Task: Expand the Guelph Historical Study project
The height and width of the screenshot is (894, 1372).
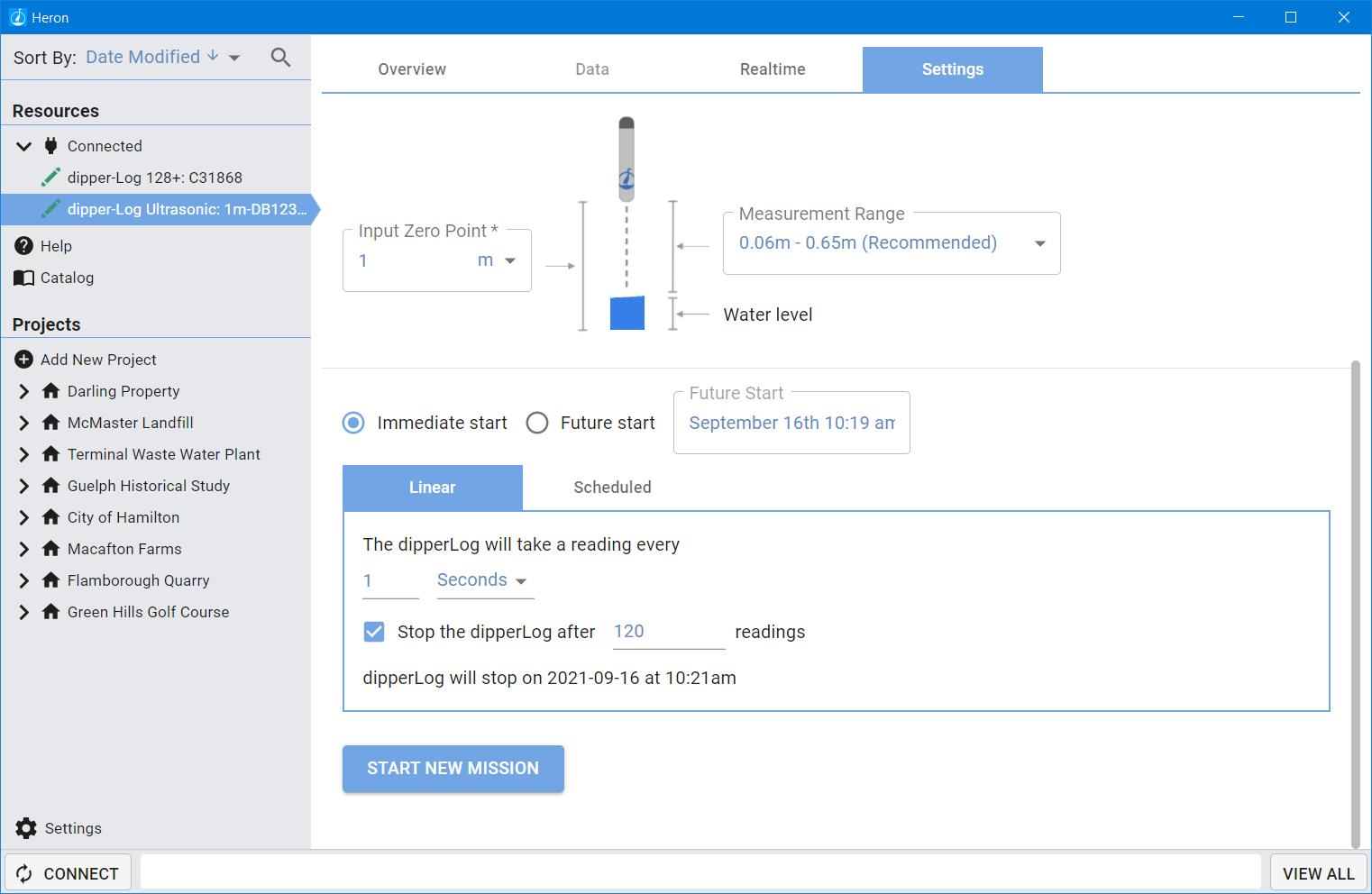Action: [24, 486]
